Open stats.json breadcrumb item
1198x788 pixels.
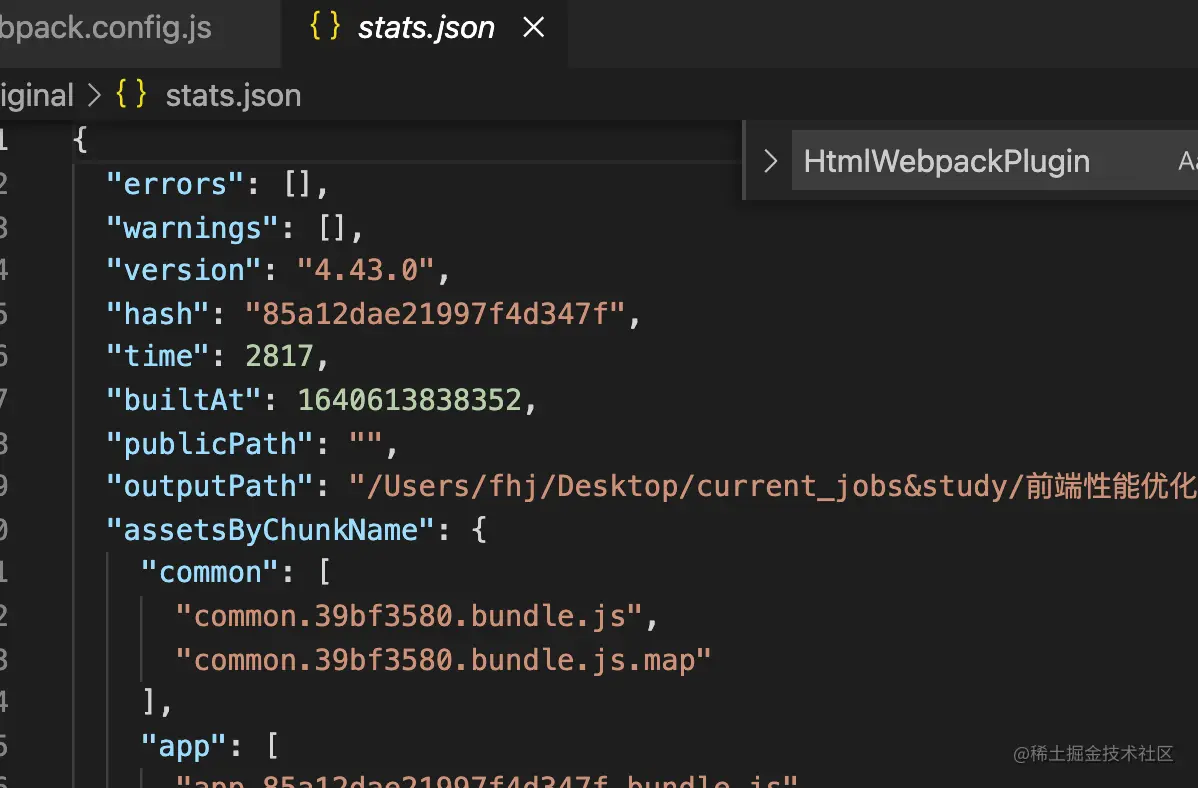click(x=233, y=96)
